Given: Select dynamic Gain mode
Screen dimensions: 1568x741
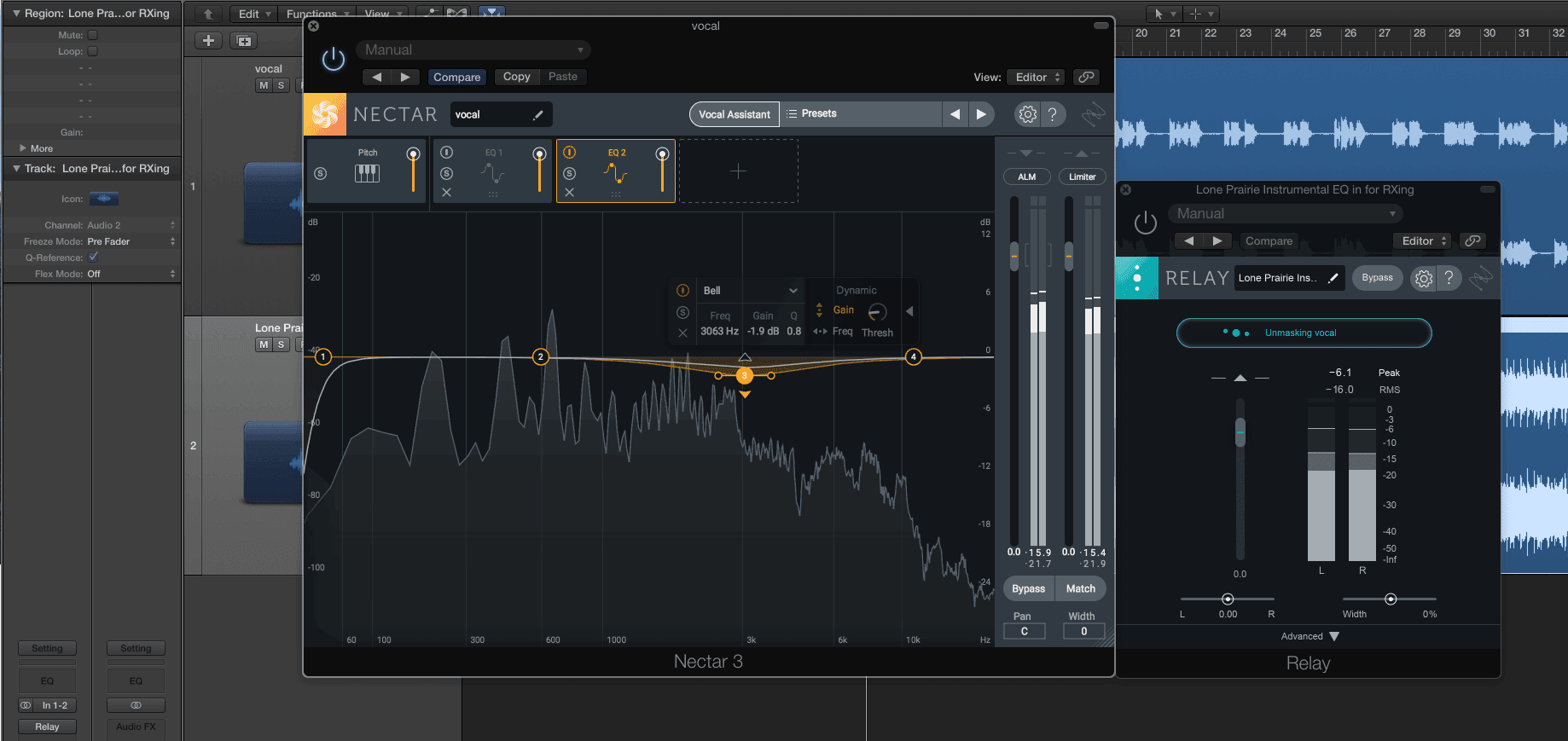Looking at the screenshot, I should click(843, 310).
